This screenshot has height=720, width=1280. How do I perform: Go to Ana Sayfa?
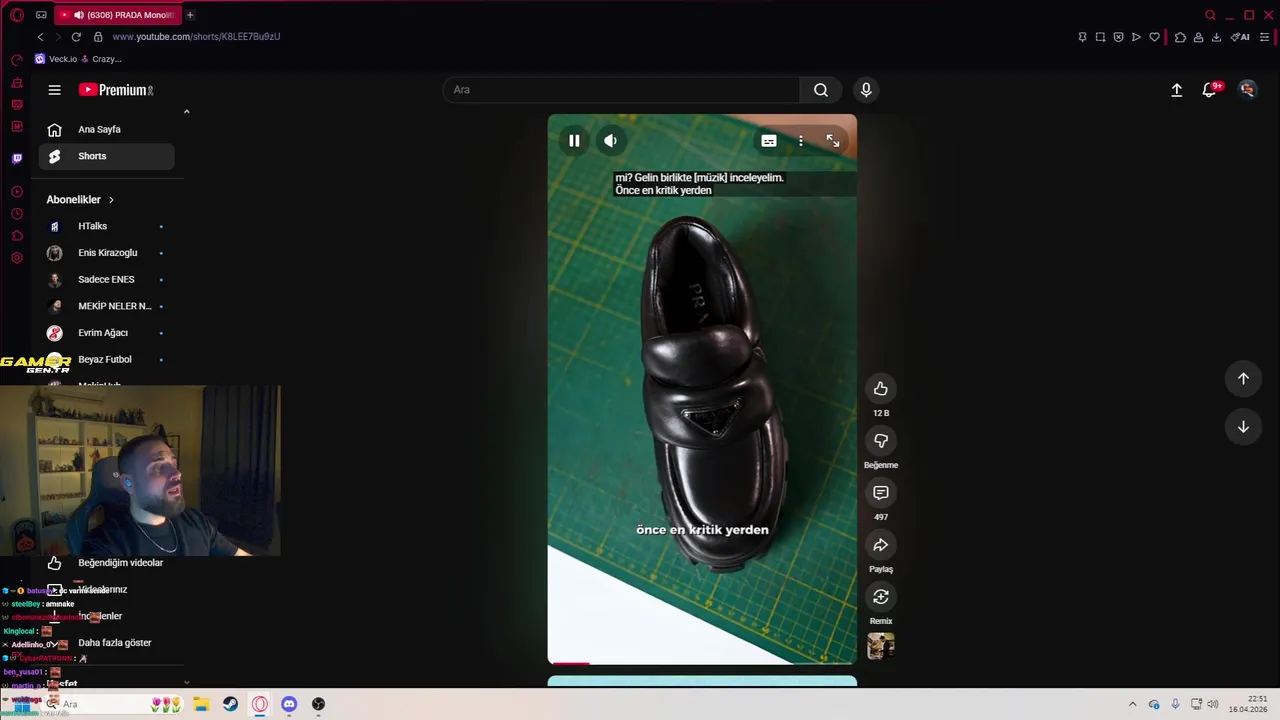(x=106, y=129)
